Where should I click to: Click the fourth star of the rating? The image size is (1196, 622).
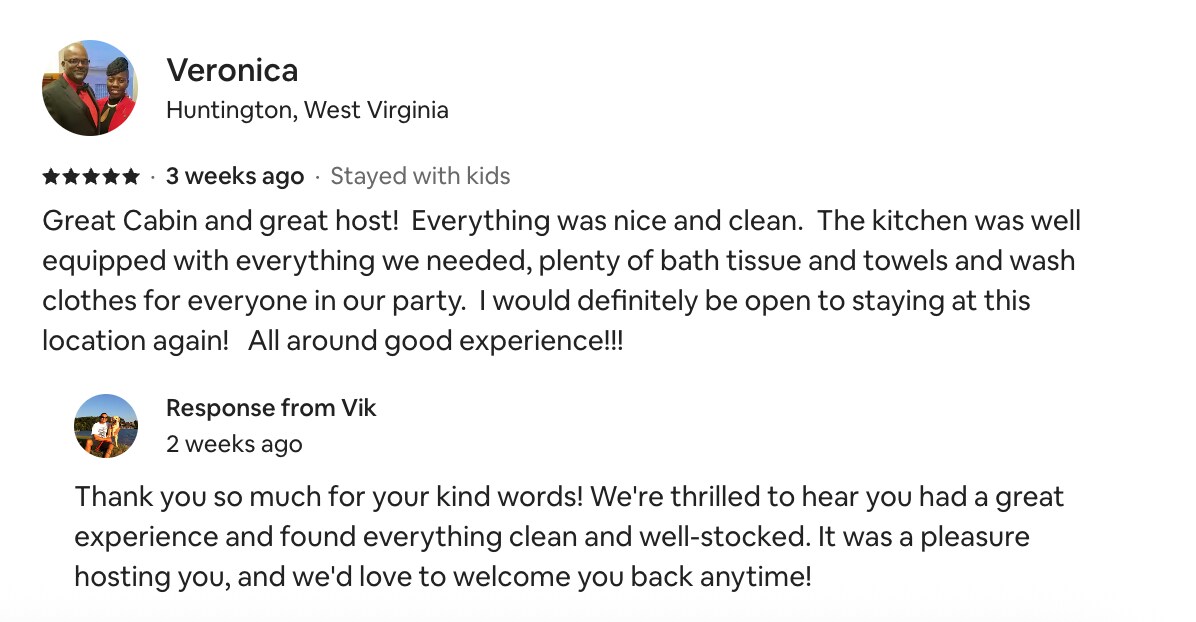pos(111,177)
